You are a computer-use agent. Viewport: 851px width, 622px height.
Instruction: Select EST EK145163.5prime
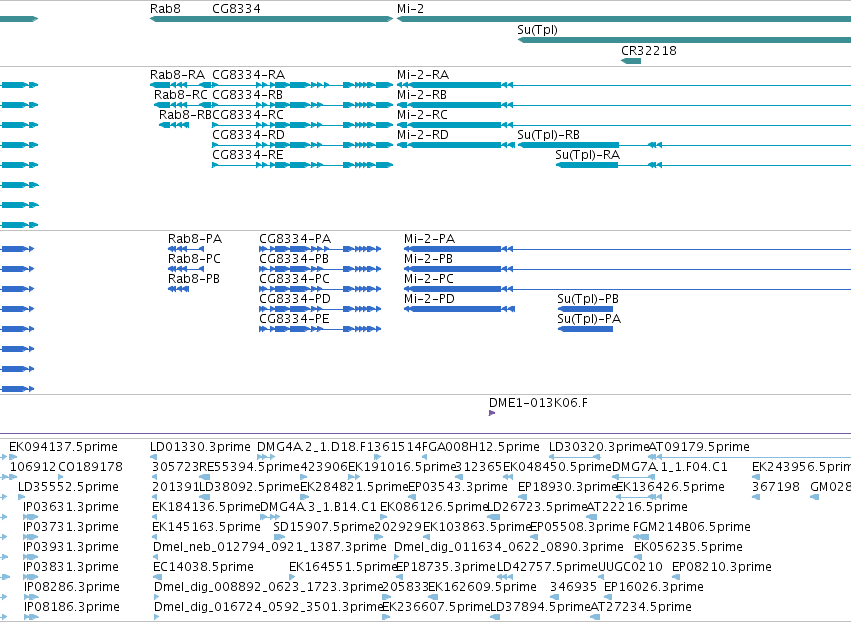[206, 527]
